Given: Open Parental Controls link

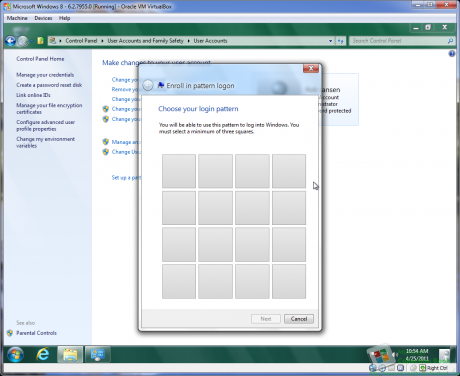Looking at the screenshot, I should (36, 333).
